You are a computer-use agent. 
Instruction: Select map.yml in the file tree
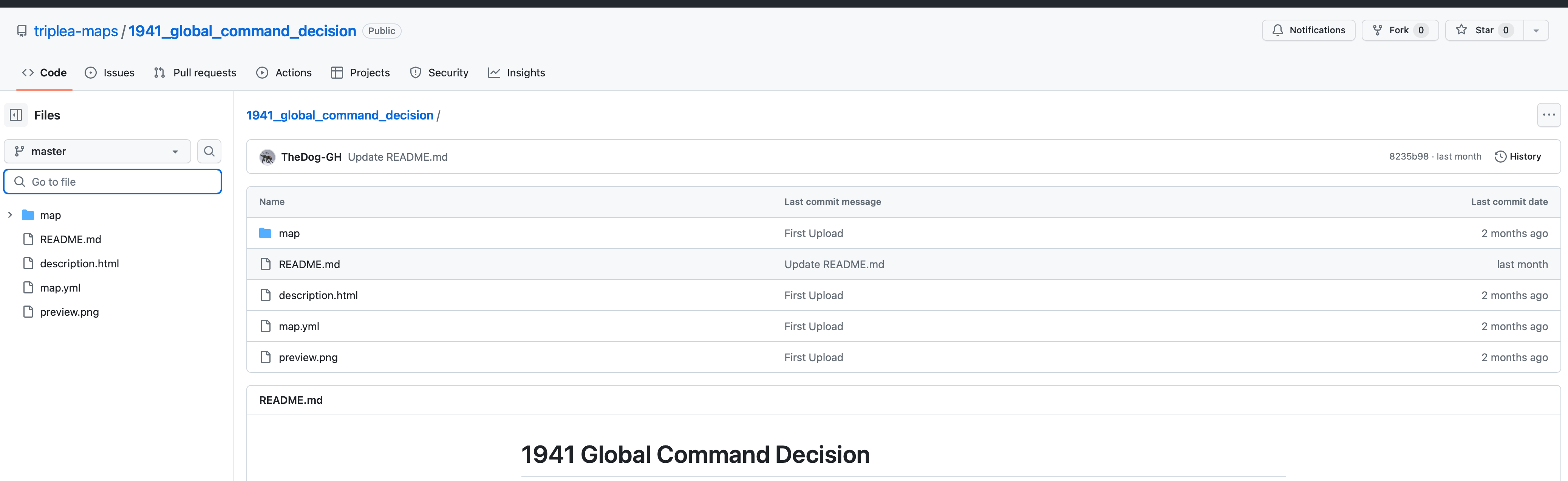pos(60,287)
